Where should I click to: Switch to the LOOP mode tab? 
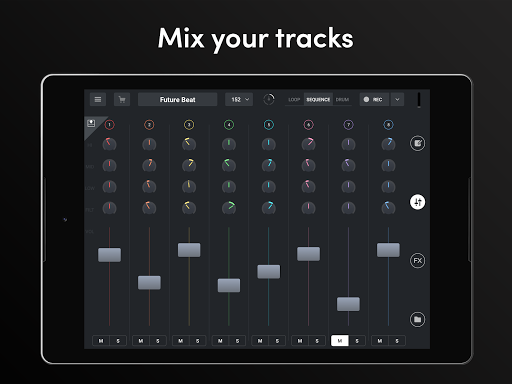pos(294,99)
